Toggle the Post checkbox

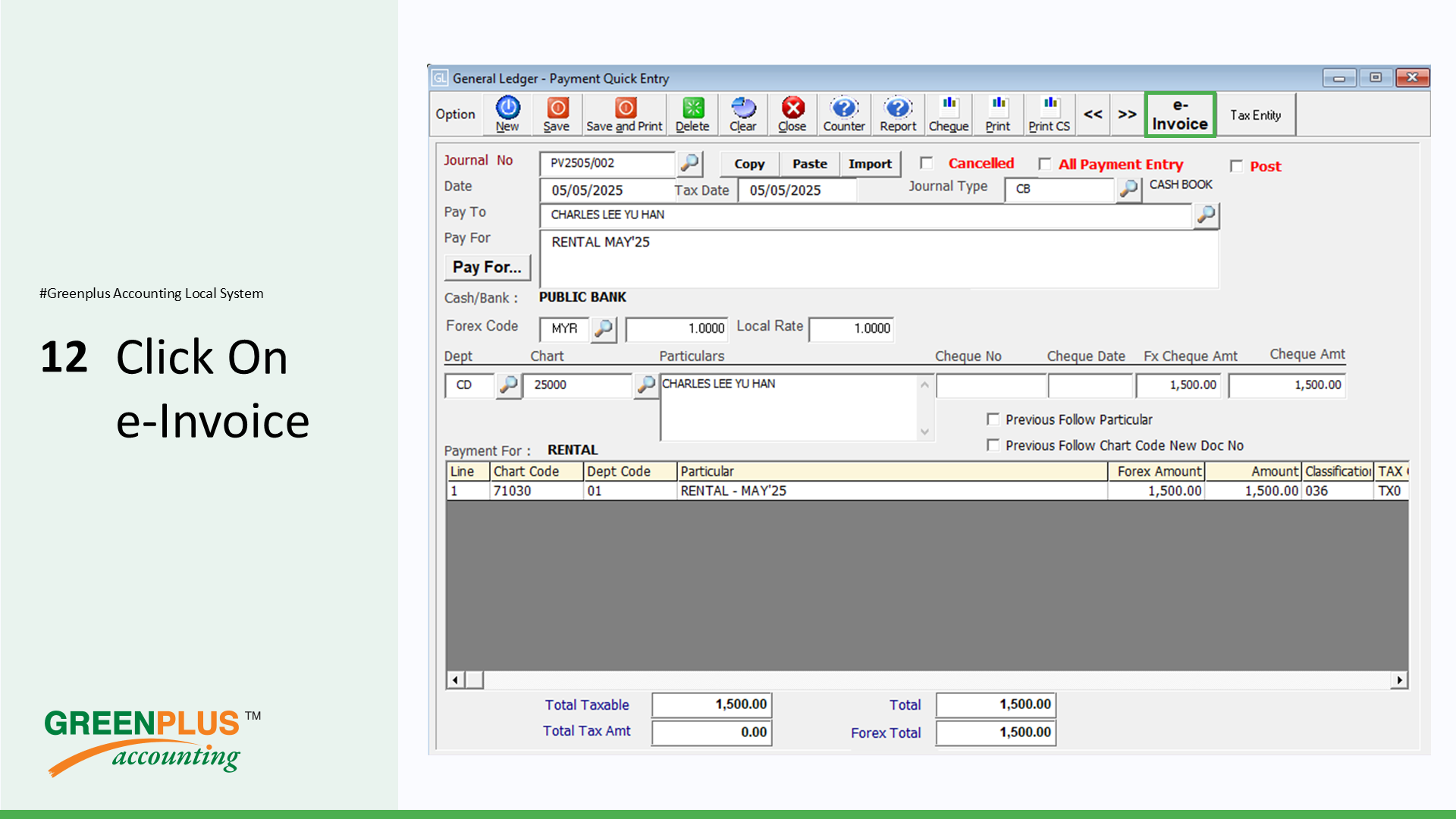(x=1237, y=165)
